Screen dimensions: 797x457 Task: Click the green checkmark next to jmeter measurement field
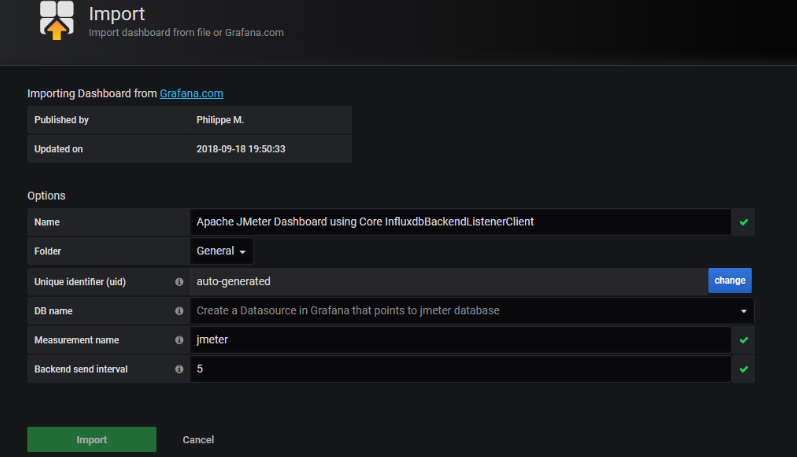744,340
